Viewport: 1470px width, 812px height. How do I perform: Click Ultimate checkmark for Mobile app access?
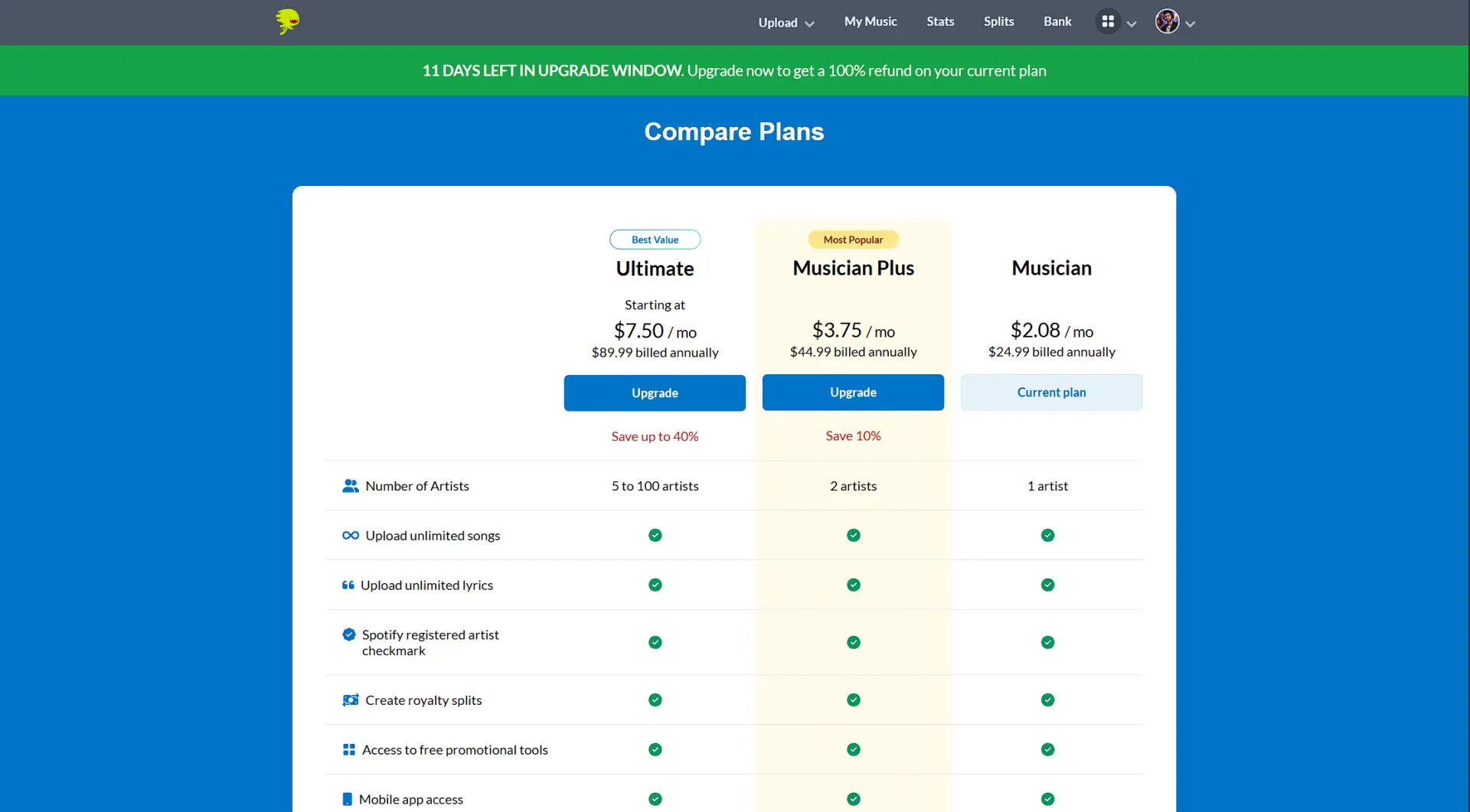tap(655, 800)
